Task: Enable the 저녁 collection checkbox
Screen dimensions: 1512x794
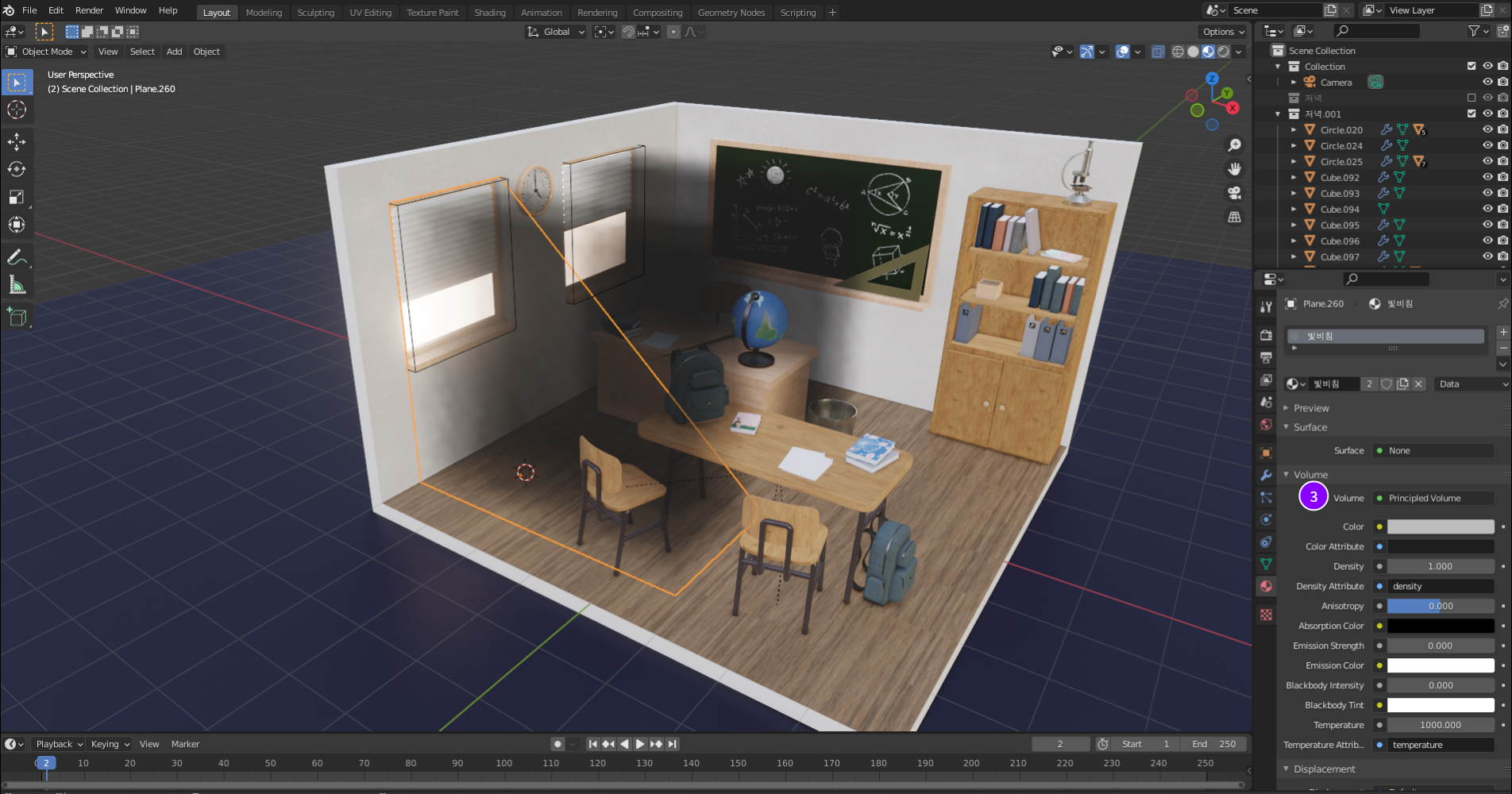Action: (1471, 98)
